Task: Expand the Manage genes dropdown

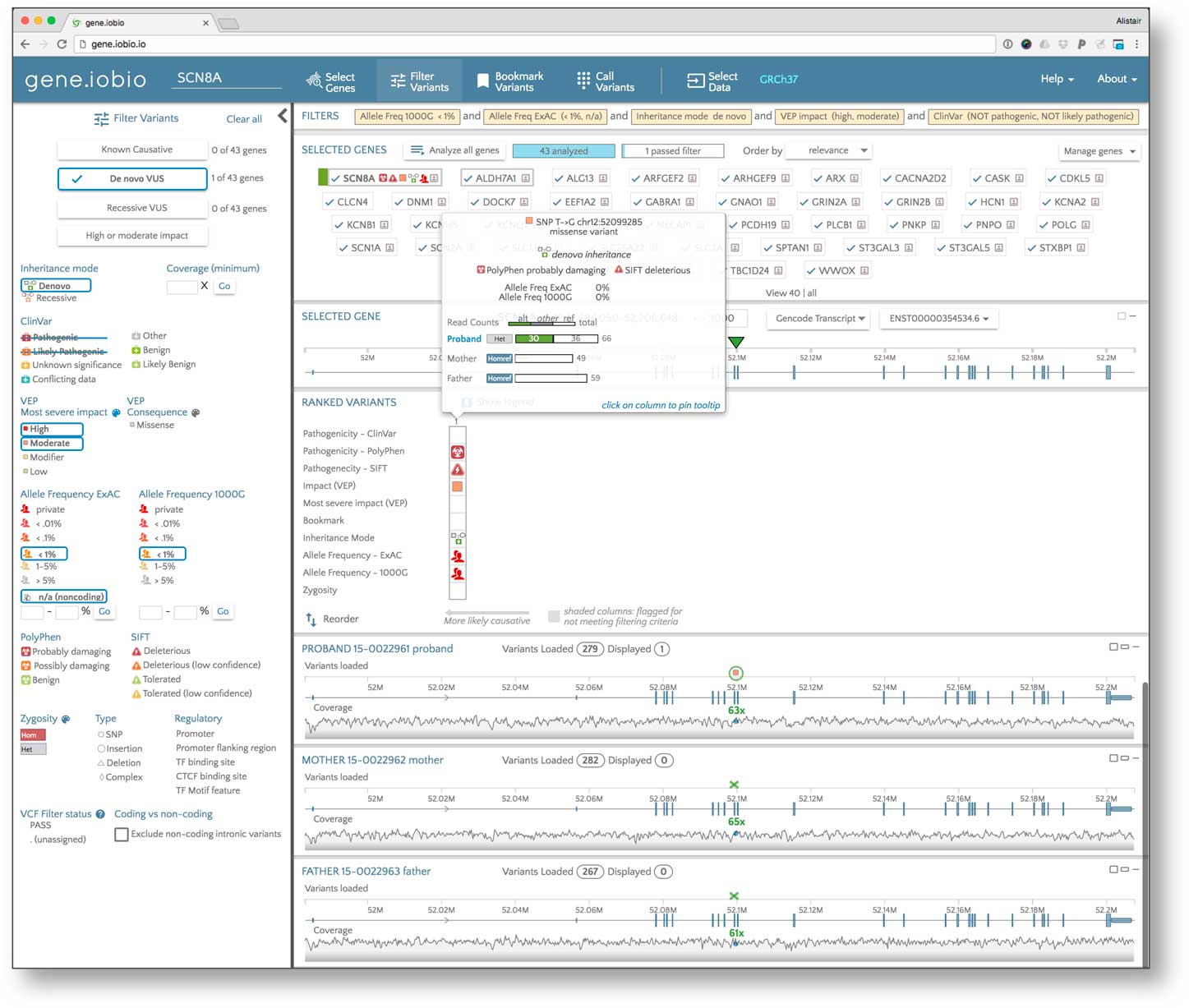Action: 1099,151
